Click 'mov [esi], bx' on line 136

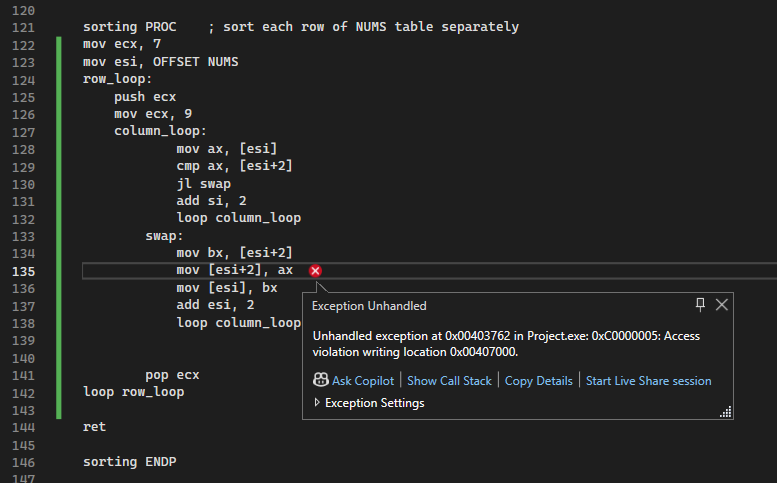pyautogui.click(x=226, y=288)
